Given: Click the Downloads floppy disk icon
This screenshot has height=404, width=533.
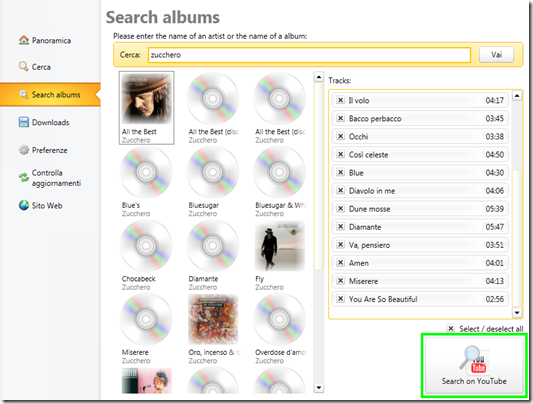Looking at the screenshot, I should 23,122.
